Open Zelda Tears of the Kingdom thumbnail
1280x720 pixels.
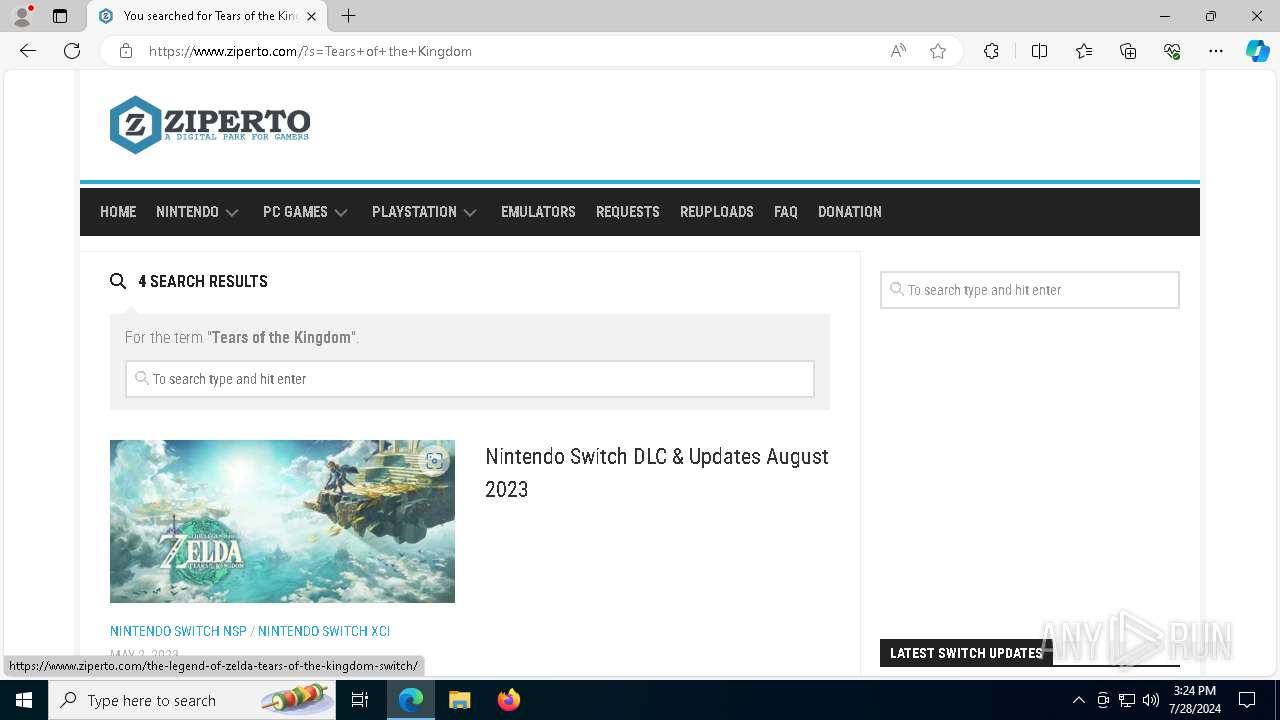282,521
